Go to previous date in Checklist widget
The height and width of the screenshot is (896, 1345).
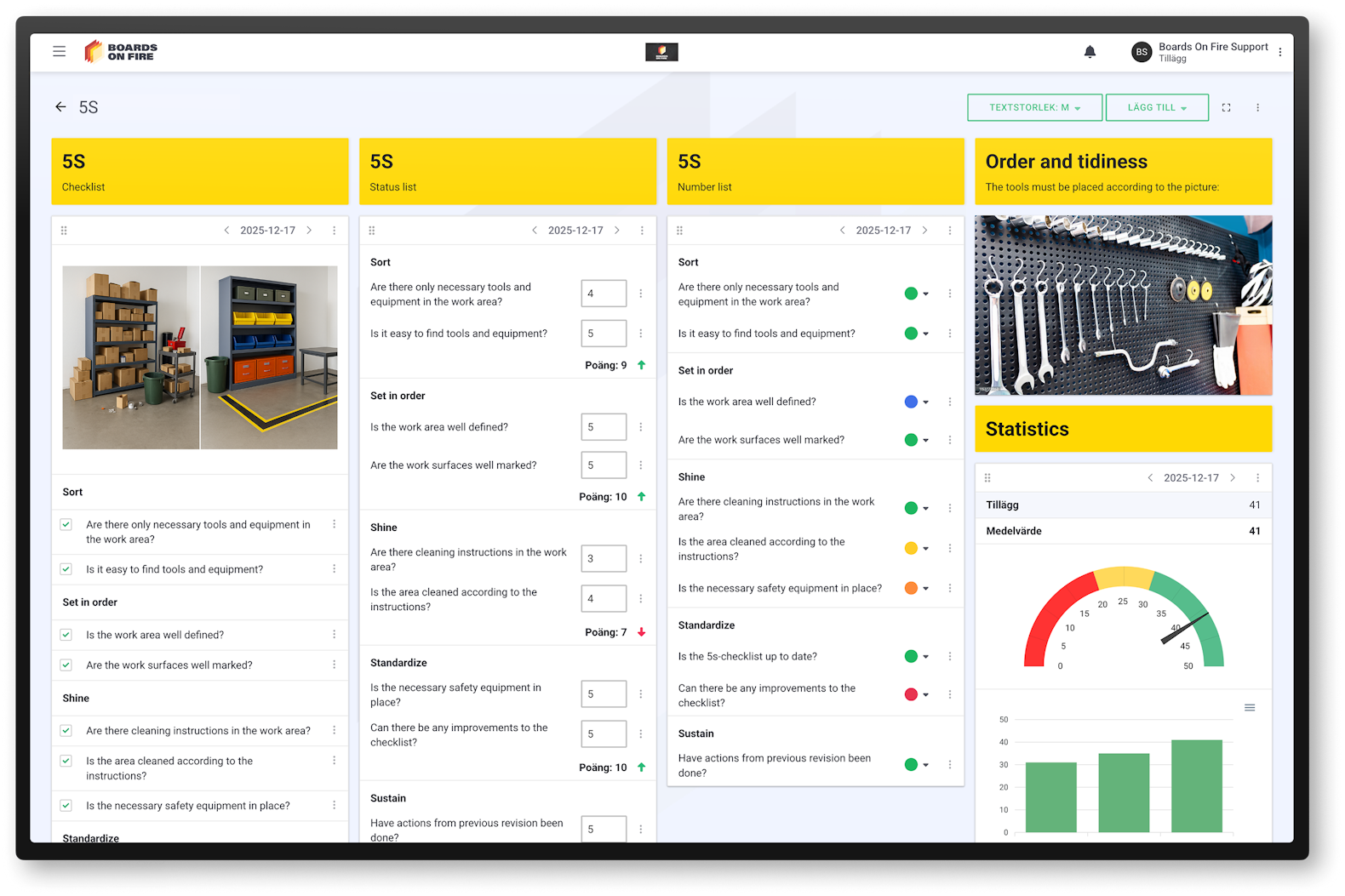[x=226, y=231]
